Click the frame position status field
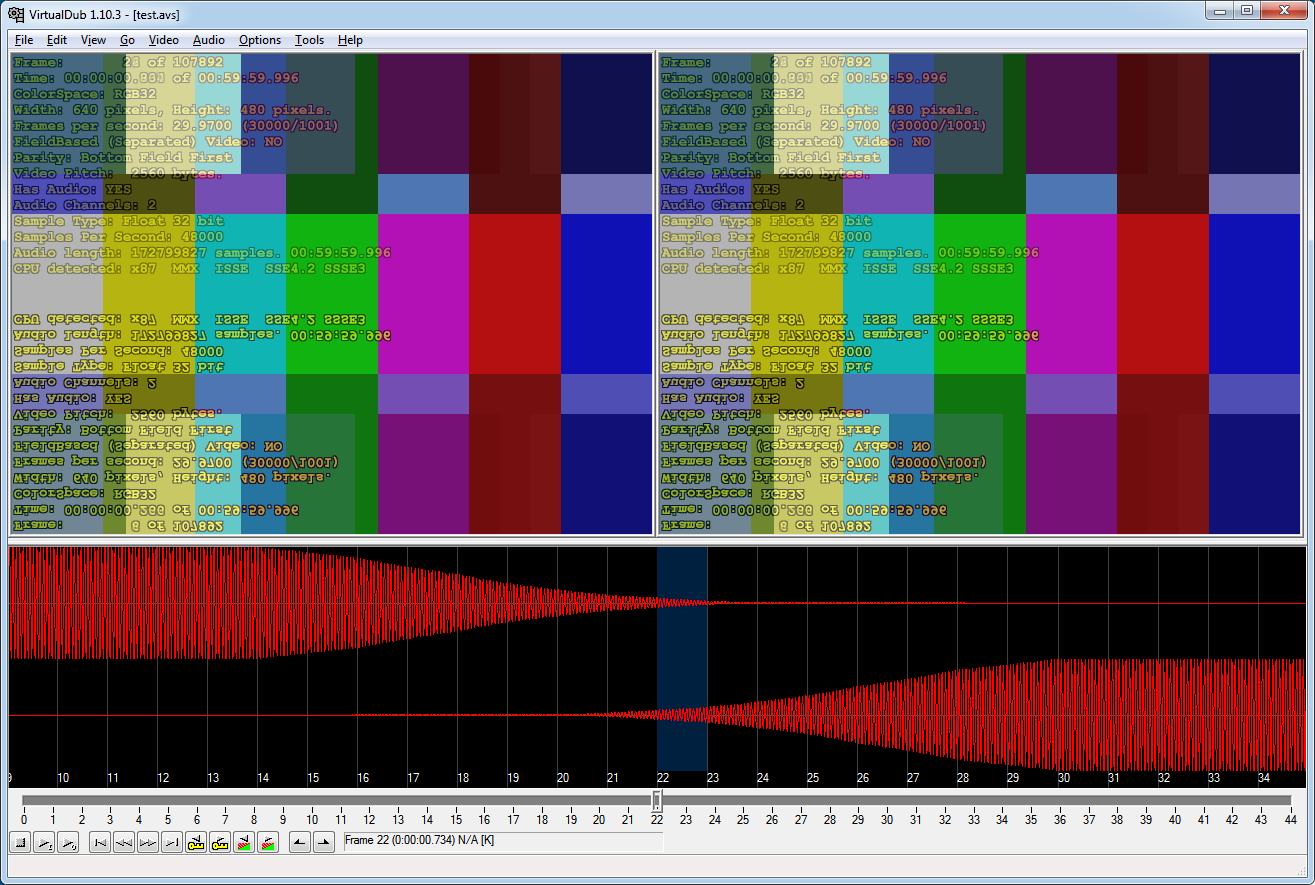 point(503,842)
